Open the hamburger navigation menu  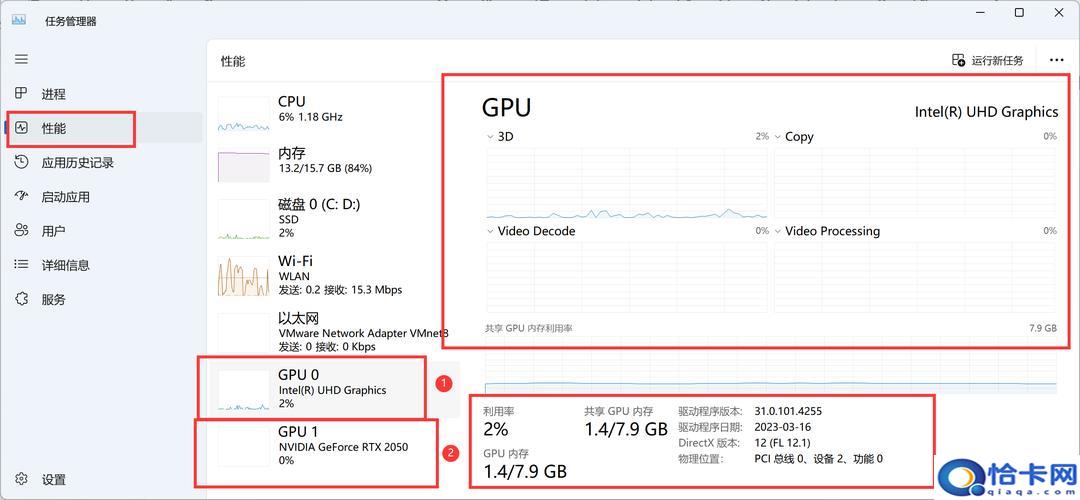pyautogui.click(x=21, y=60)
